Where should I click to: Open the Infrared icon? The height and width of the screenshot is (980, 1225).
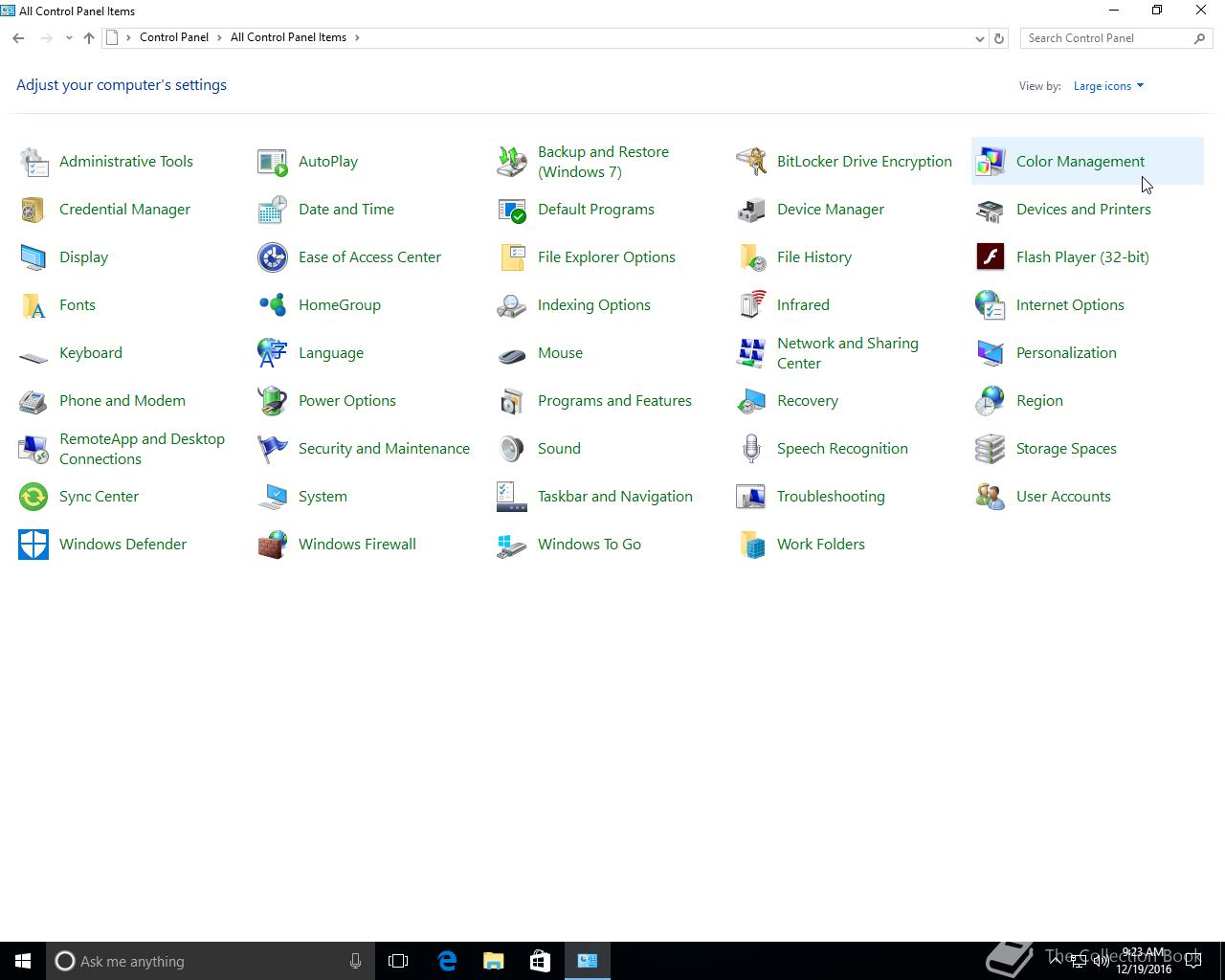click(x=751, y=305)
